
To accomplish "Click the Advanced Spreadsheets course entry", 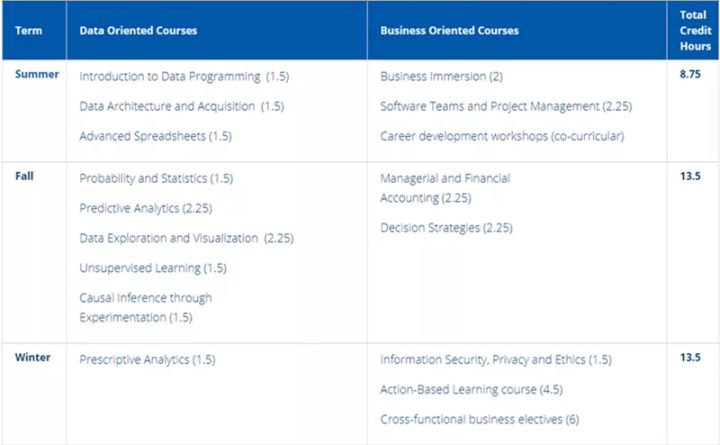I will pos(155,136).
